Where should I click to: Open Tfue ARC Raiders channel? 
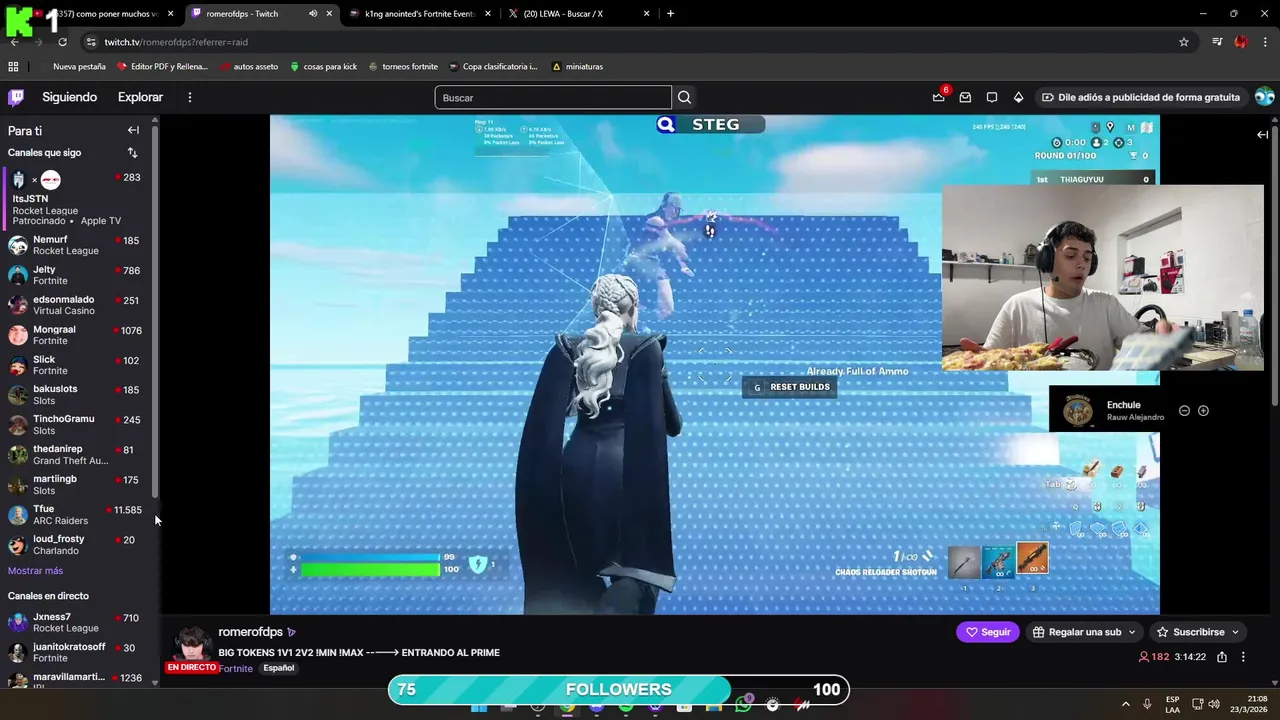point(76,515)
